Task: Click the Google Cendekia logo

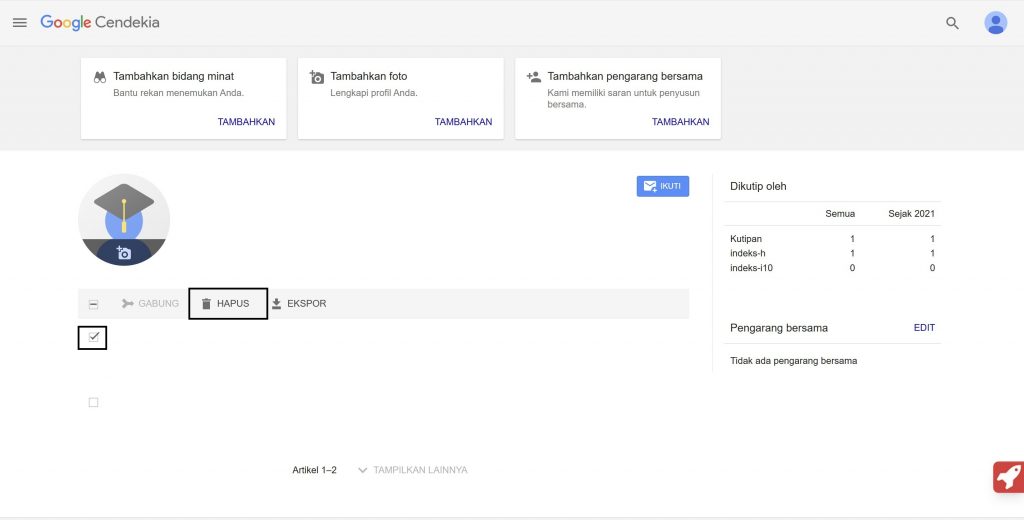Action: coord(100,23)
